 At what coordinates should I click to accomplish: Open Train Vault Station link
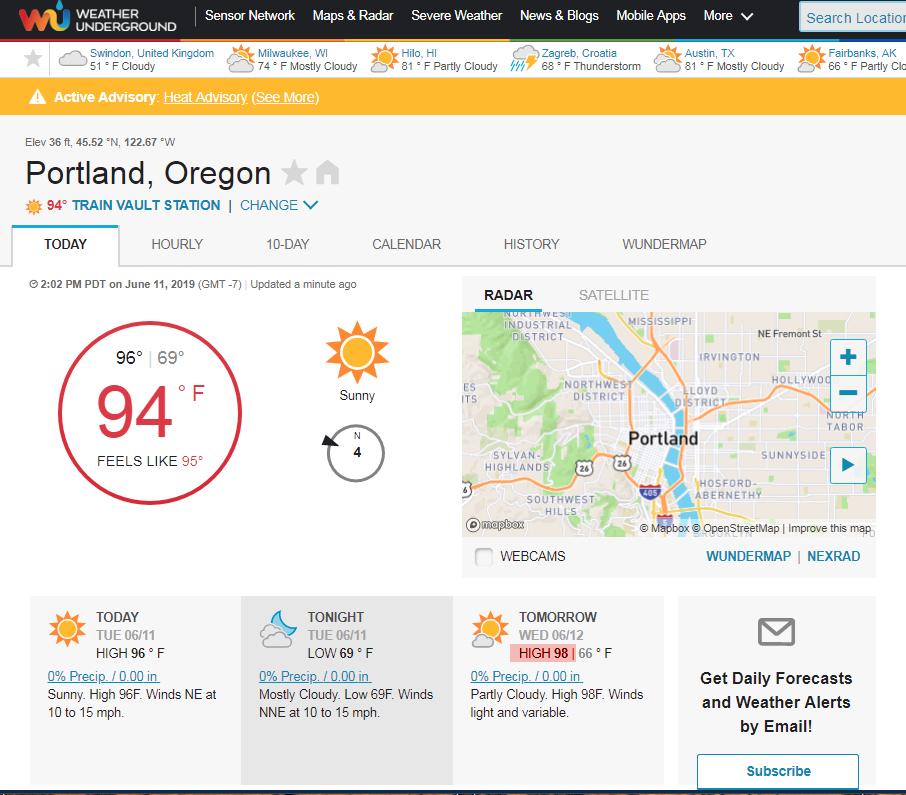click(146, 205)
